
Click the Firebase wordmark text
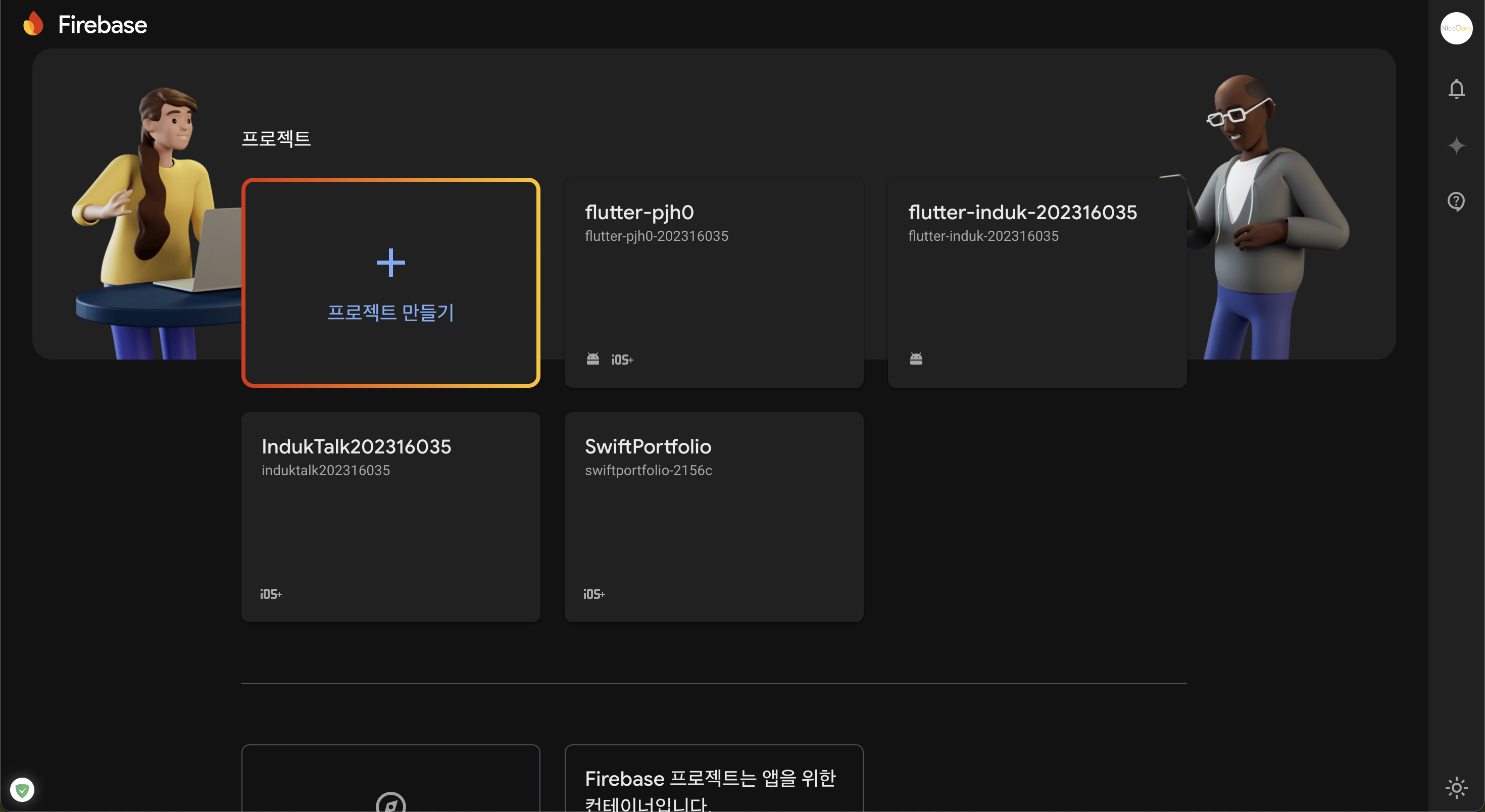[x=103, y=25]
